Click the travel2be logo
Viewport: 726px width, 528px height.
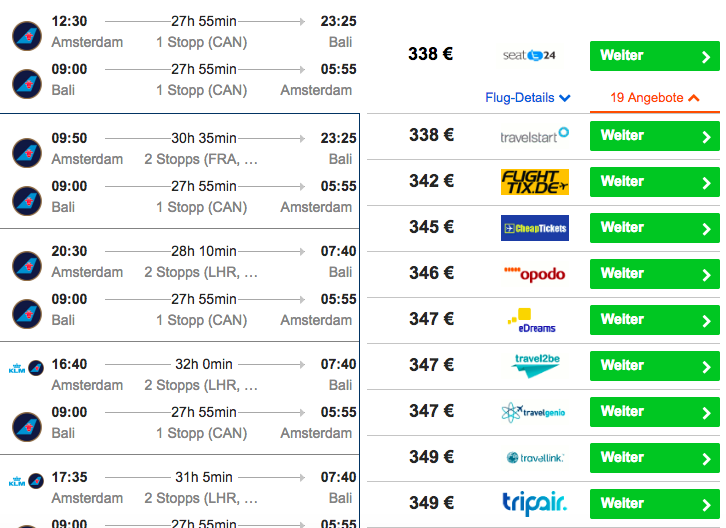[536, 365]
